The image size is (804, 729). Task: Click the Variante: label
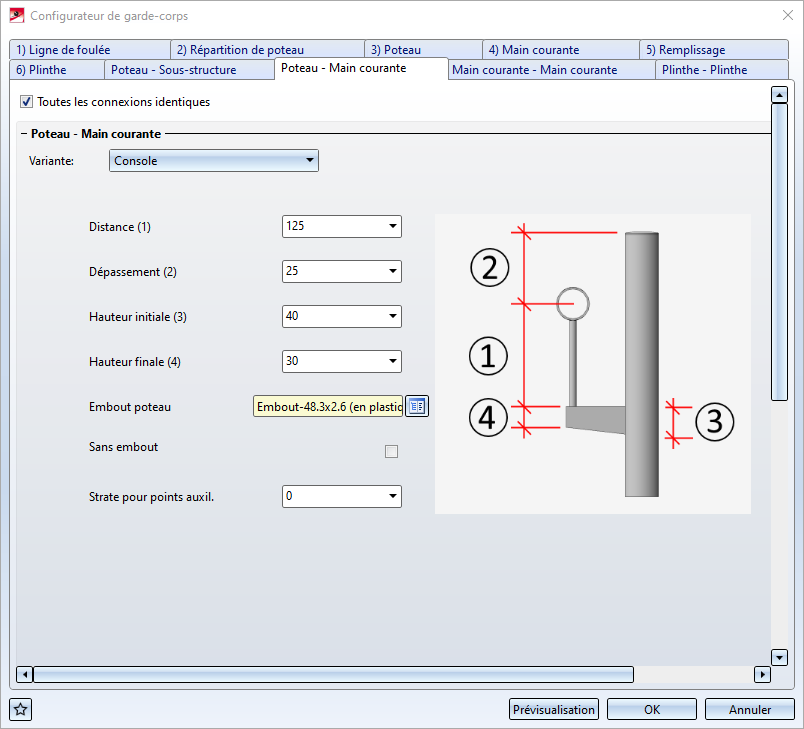point(51,161)
